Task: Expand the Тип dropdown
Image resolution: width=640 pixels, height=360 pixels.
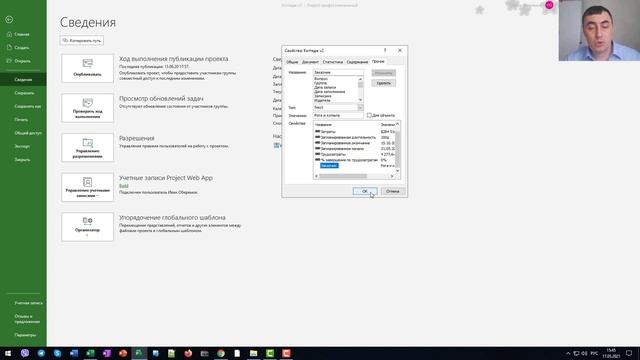Action: (x=360, y=107)
